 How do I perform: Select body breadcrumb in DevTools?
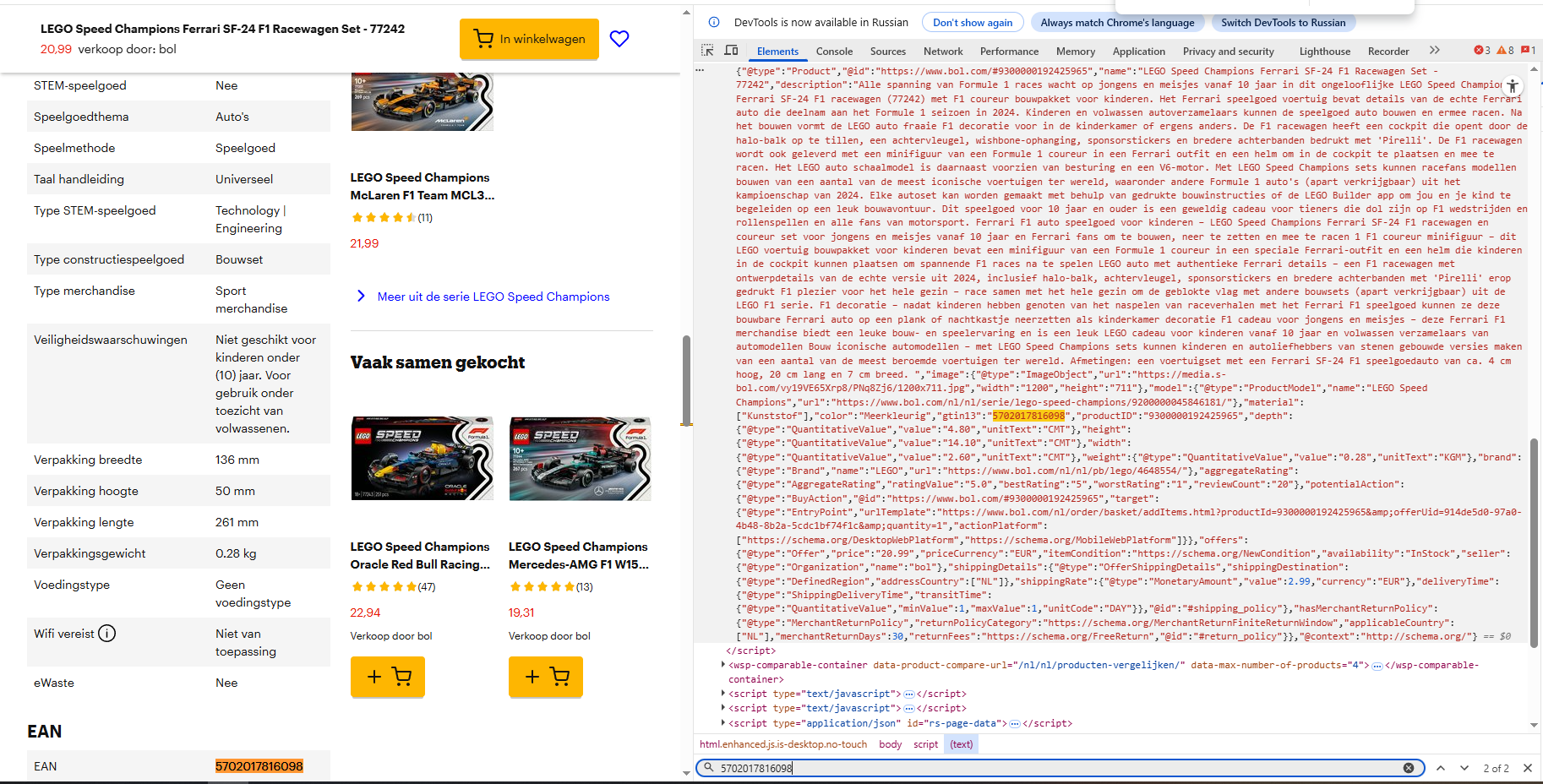tap(891, 744)
